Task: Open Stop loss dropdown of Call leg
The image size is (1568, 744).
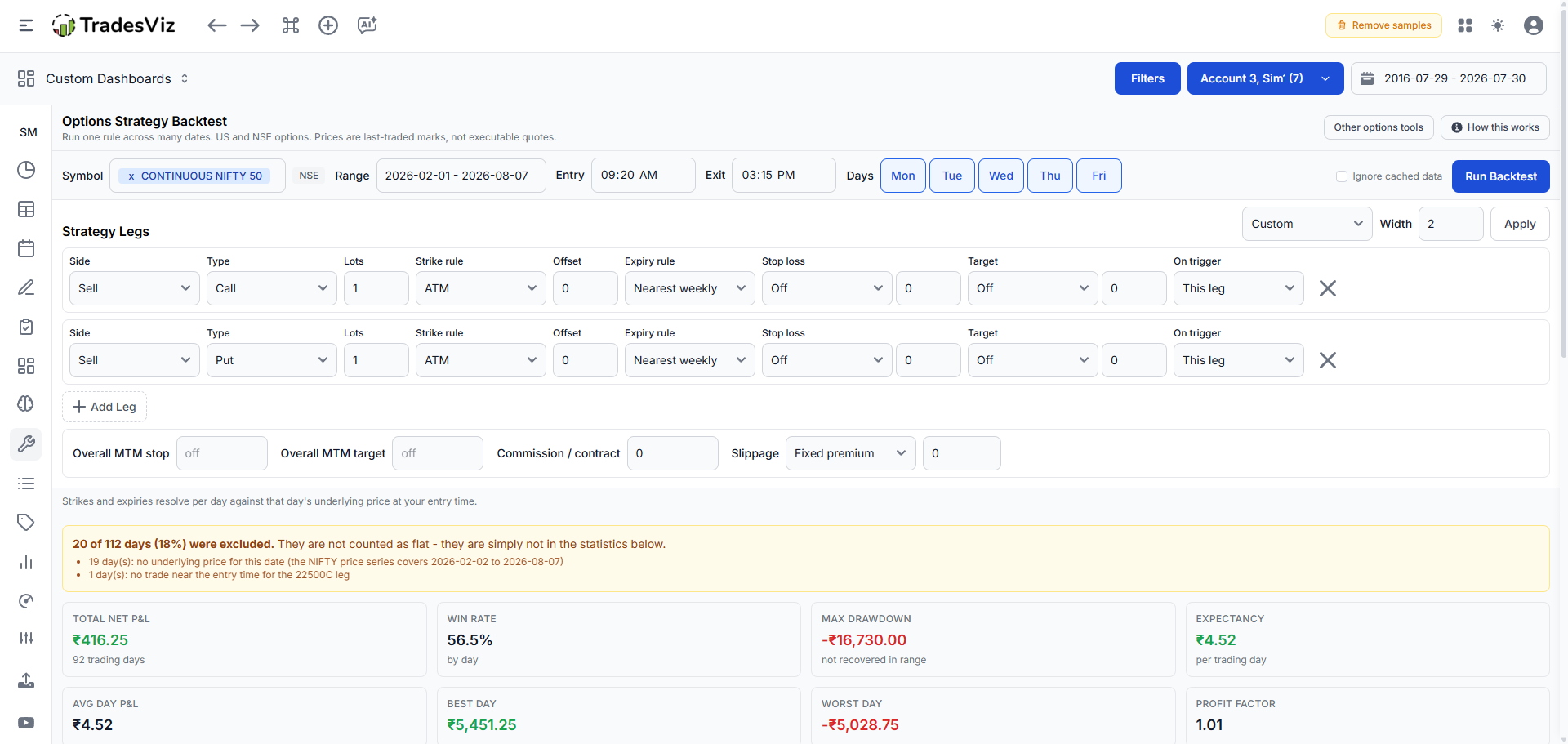Action: [827, 288]
